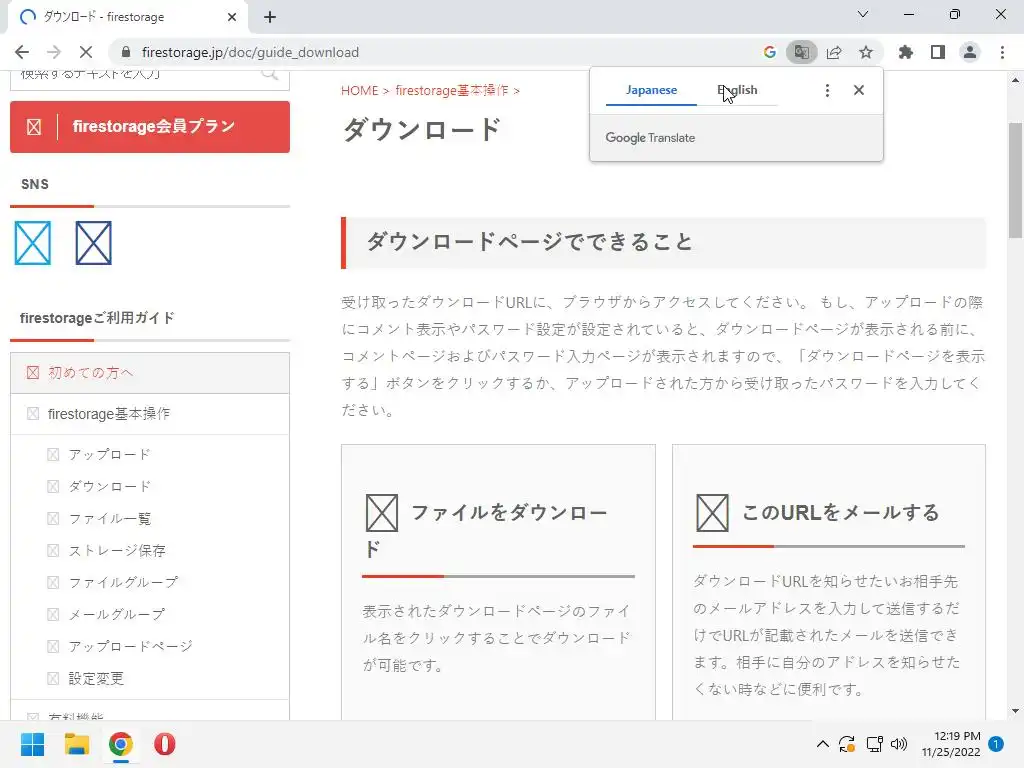Screen dimensions: 1024x768
Task: Switch to the ダウンロード - firestorage tab
Action: 128,17
